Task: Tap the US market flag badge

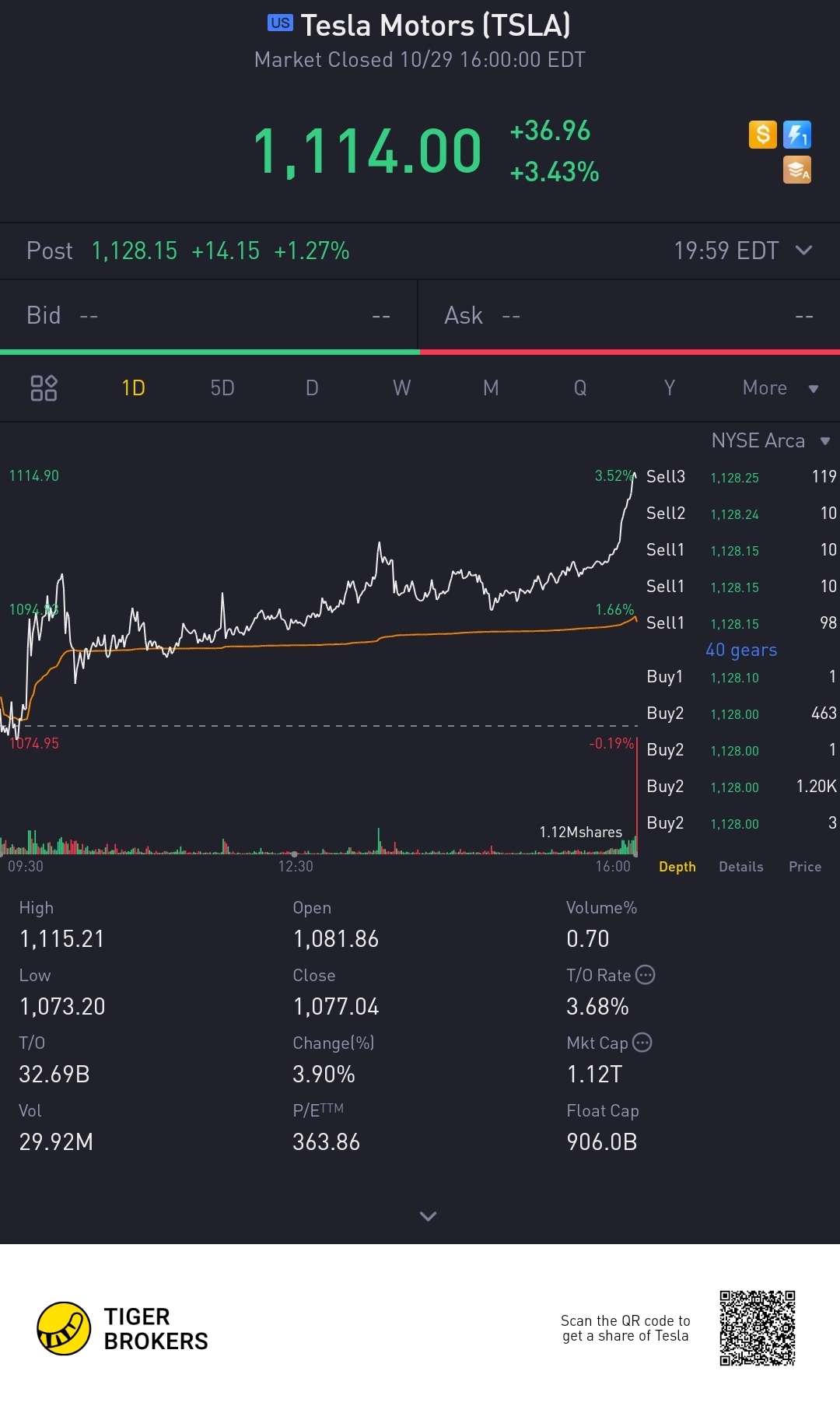Action: click(280, 23)
